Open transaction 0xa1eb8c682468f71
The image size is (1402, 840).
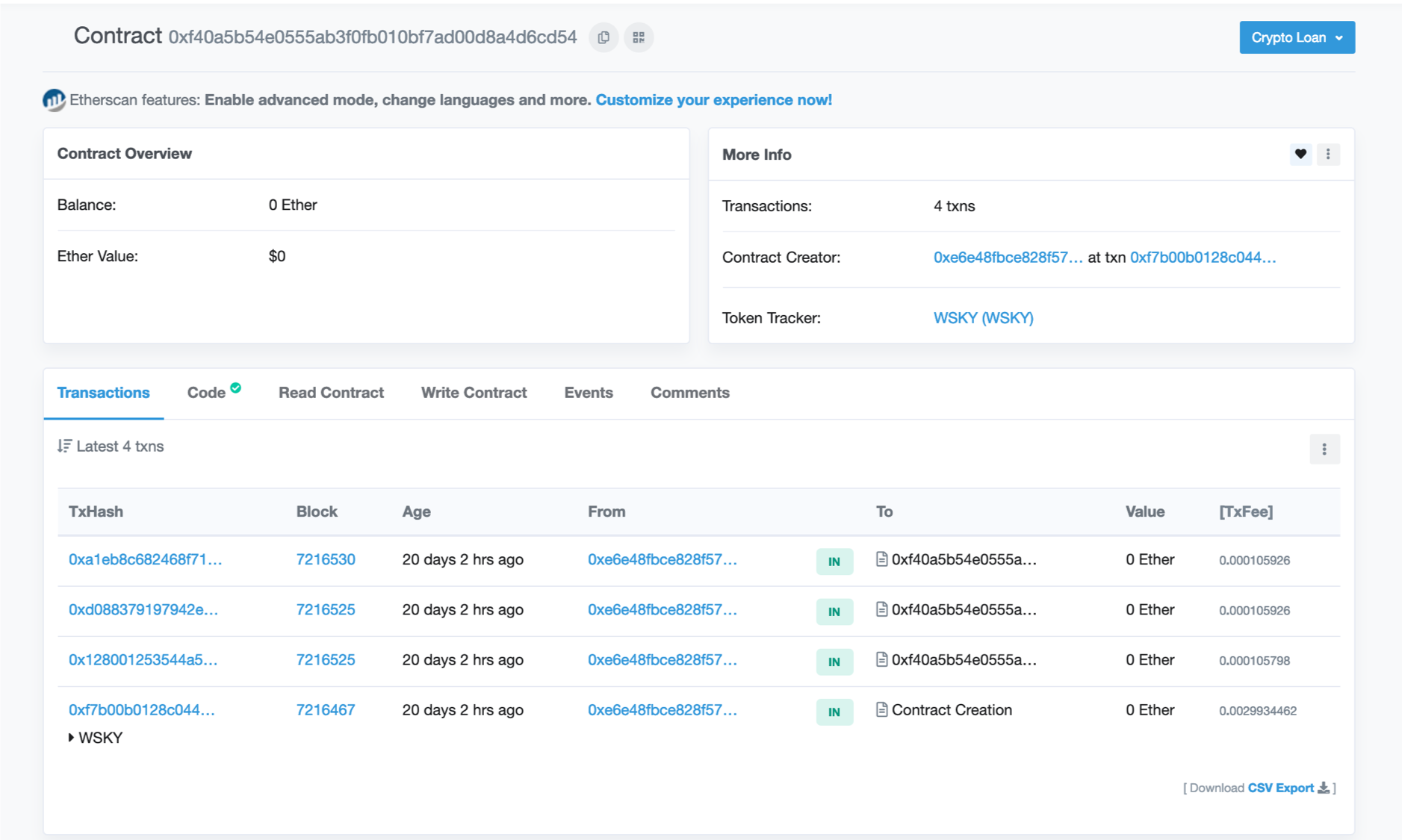145,559
